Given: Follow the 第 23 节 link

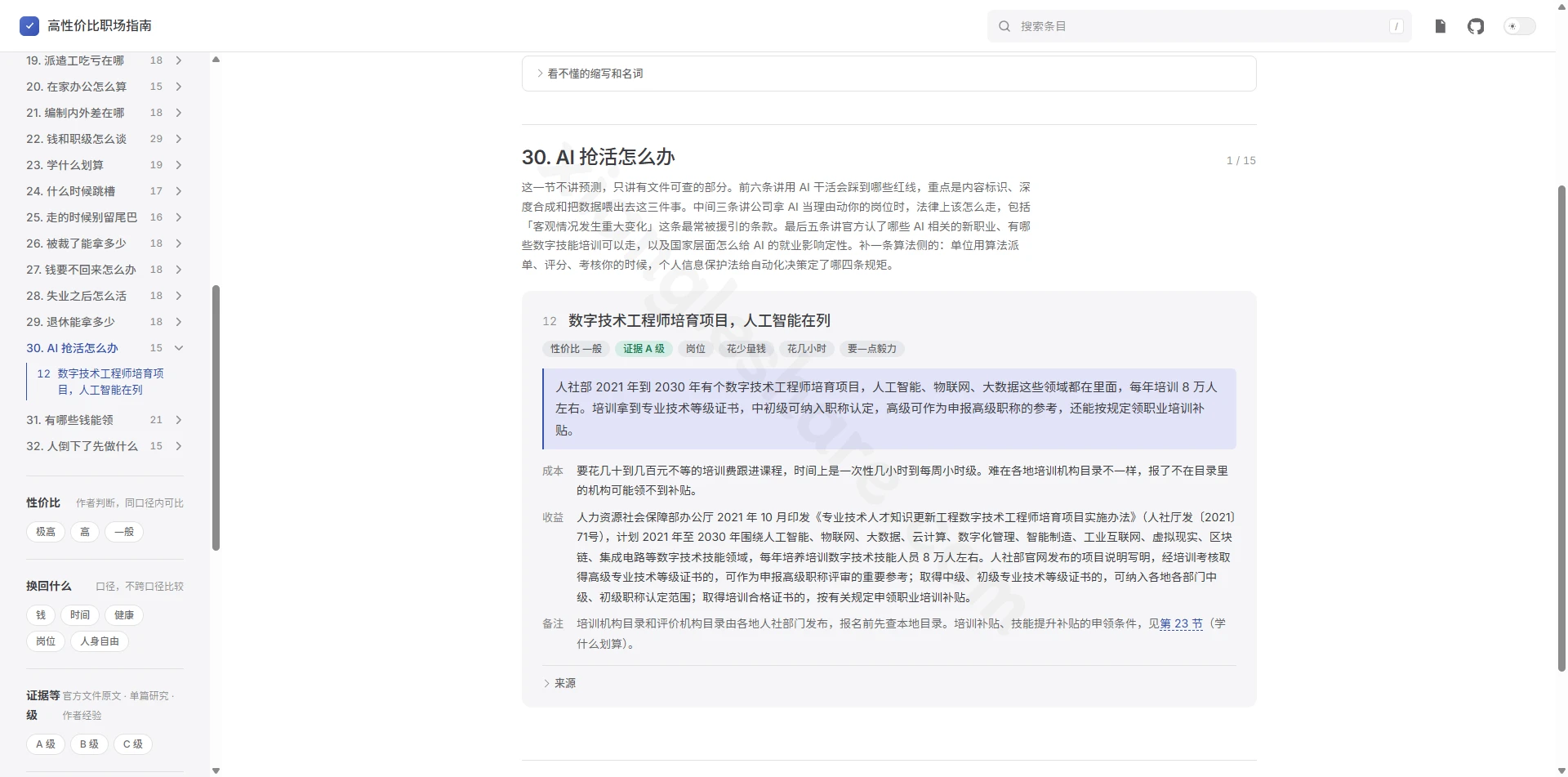Looking at the screenshot, I should (x=1181, y=623).
